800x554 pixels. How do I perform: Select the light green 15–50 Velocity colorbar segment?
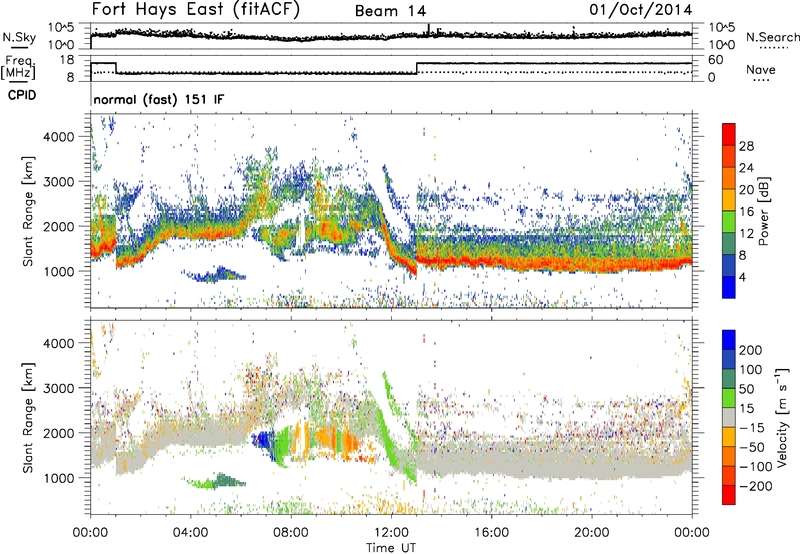coord(729,398)
